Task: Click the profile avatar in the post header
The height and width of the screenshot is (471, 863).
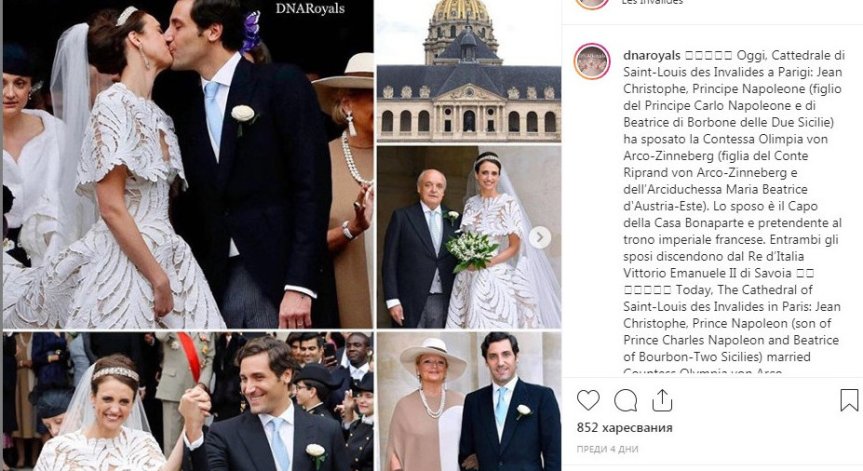Action: pyautogui.click(x=592, y=3)
